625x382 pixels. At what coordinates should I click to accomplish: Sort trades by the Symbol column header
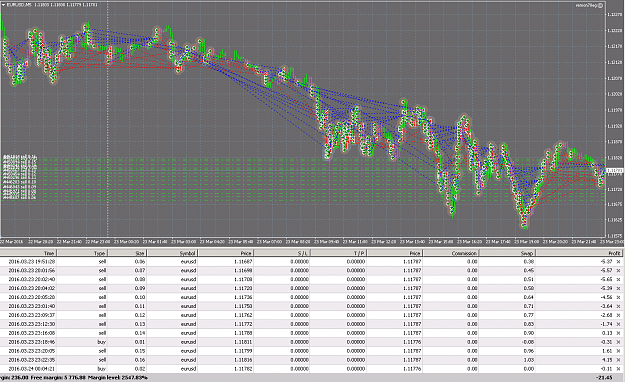[x=173, y=253]
